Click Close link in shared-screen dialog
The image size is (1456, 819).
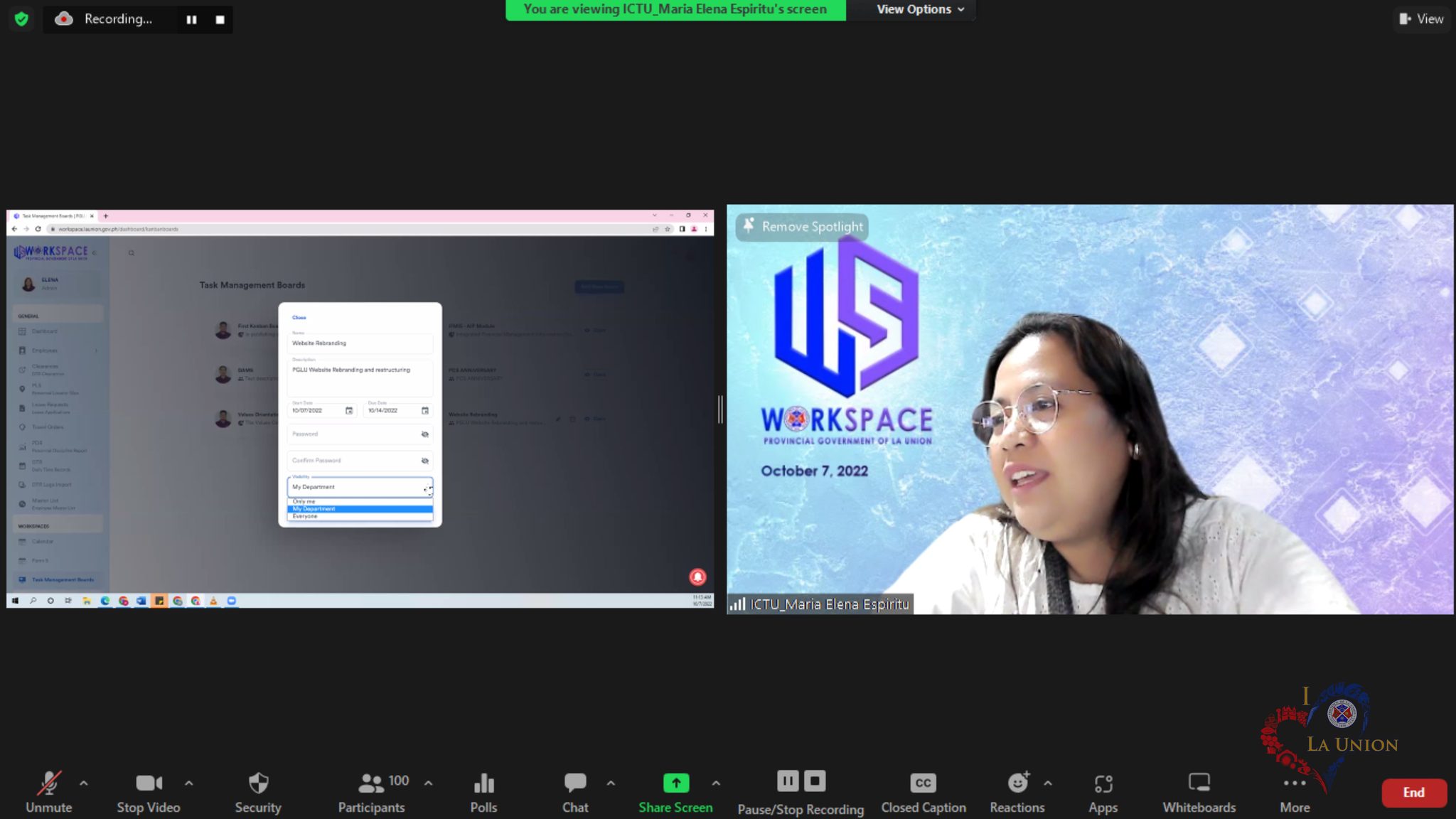pyautogui.click(x=299, y=318)
